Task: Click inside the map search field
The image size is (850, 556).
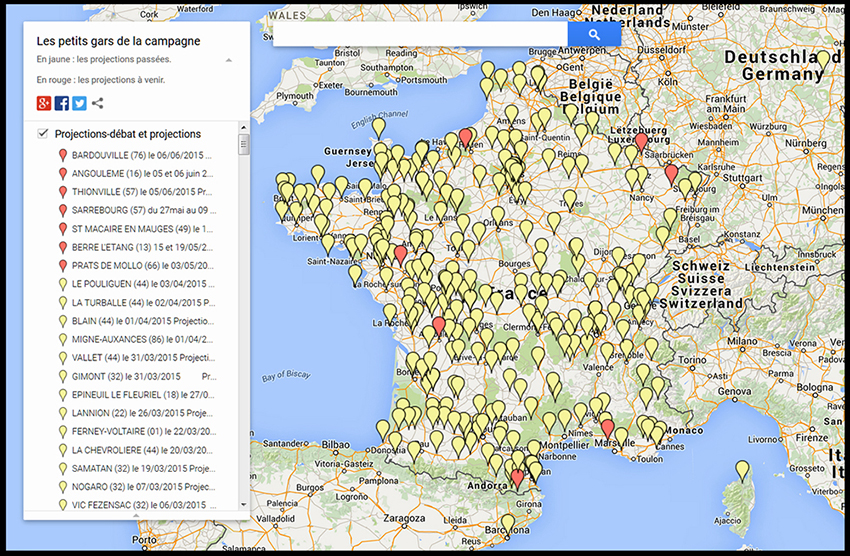Action: pos(420,34)
